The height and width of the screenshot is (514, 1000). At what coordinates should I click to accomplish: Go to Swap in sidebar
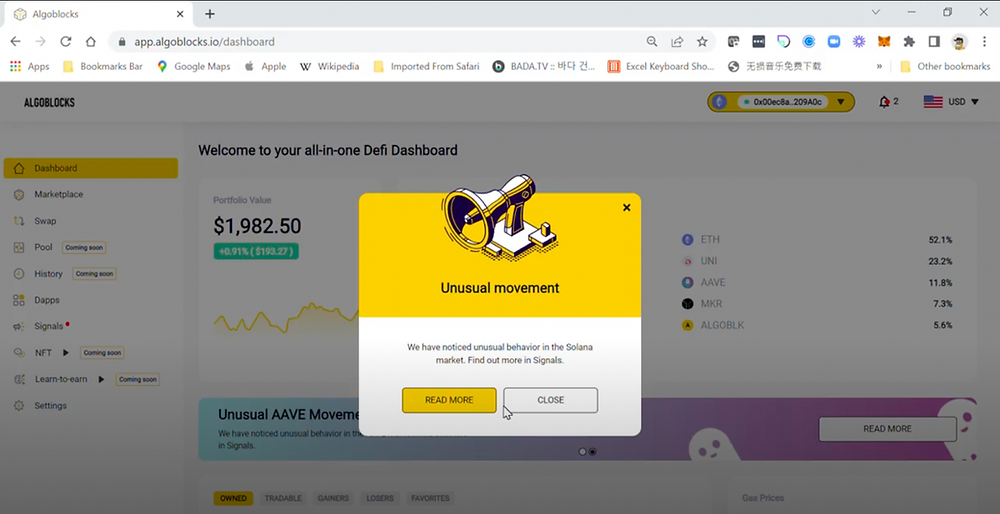45,221
